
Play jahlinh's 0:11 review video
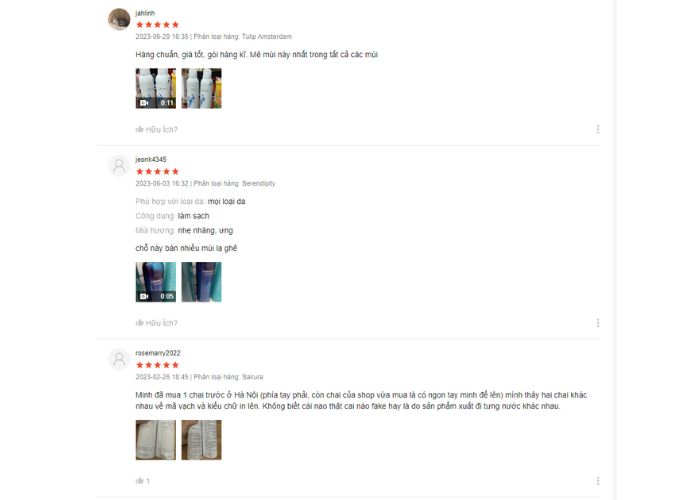point(156,88)
